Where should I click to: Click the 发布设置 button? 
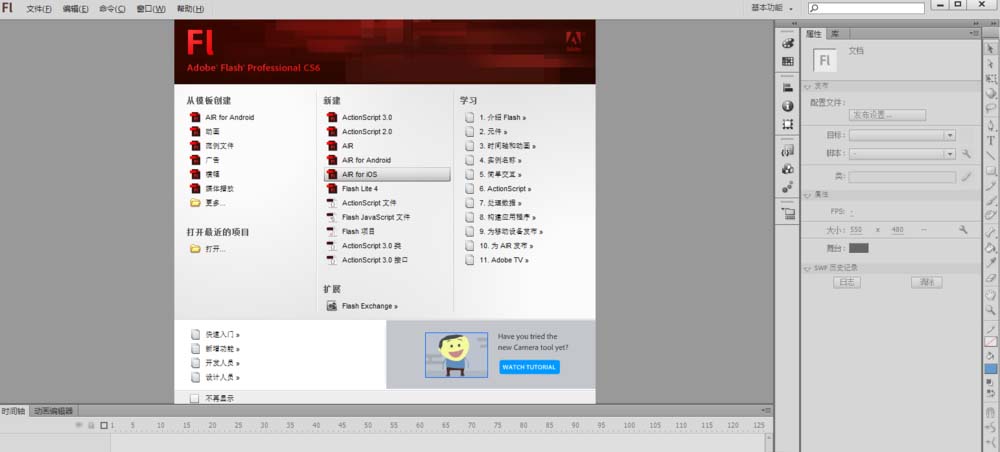(887, 115)
